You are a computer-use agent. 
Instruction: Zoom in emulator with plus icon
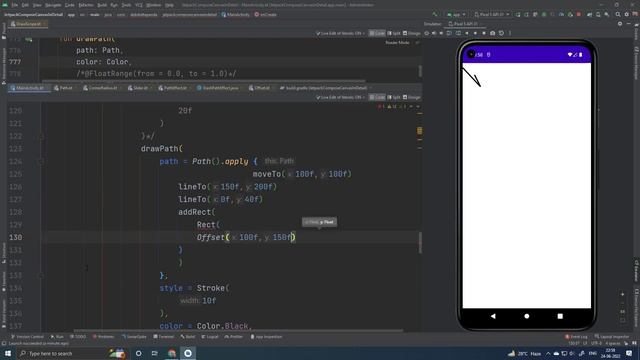pyautogui.click(x=622, y=294)
